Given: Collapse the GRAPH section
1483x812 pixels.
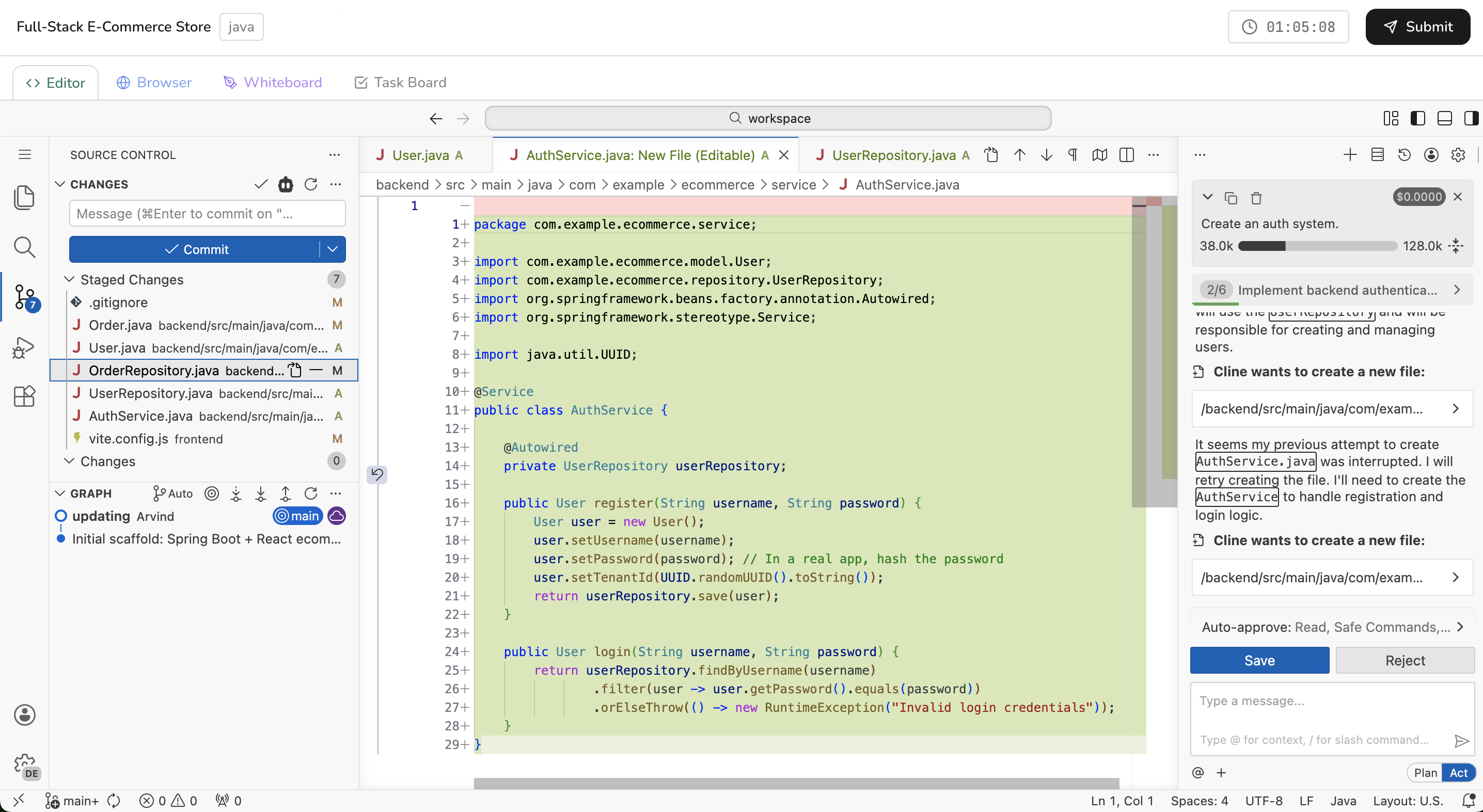Looking at the screenshot, I should [x=60, y=494].
